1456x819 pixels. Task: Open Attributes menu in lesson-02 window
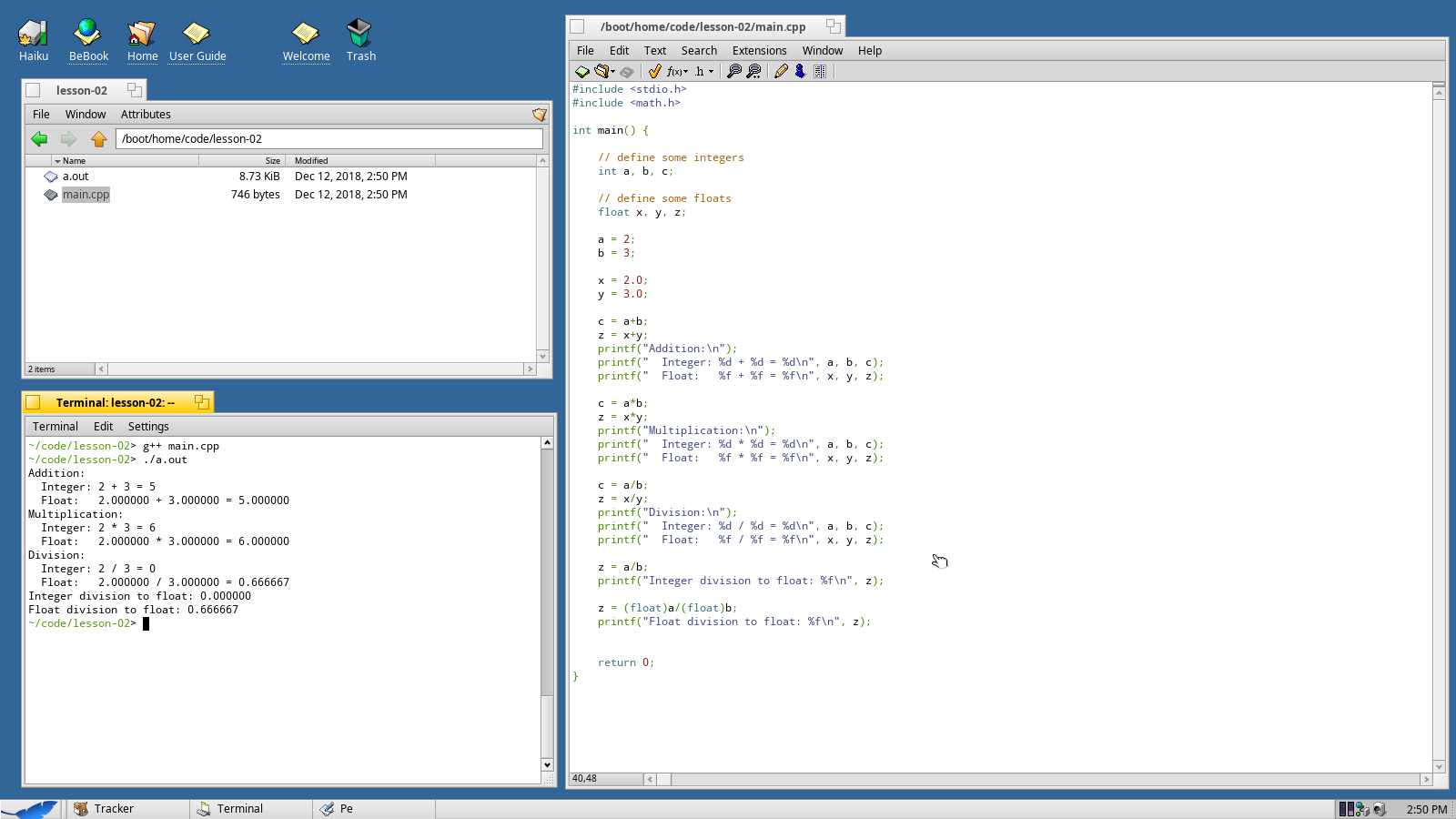(146, 115)
